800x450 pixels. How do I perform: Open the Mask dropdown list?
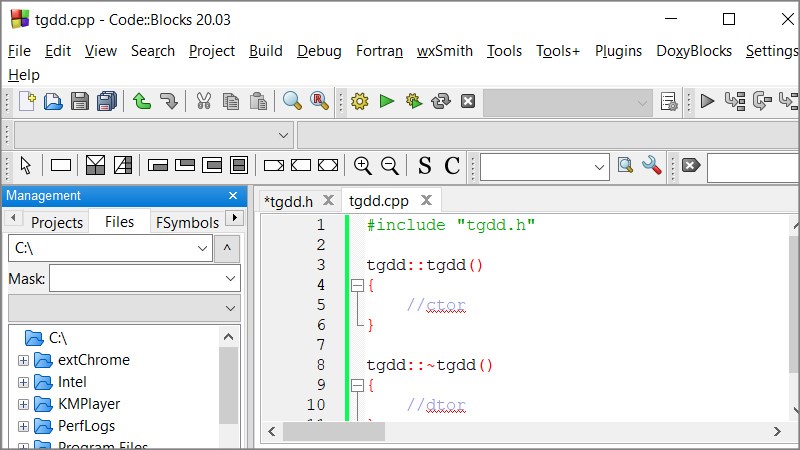tap(231, 278)
